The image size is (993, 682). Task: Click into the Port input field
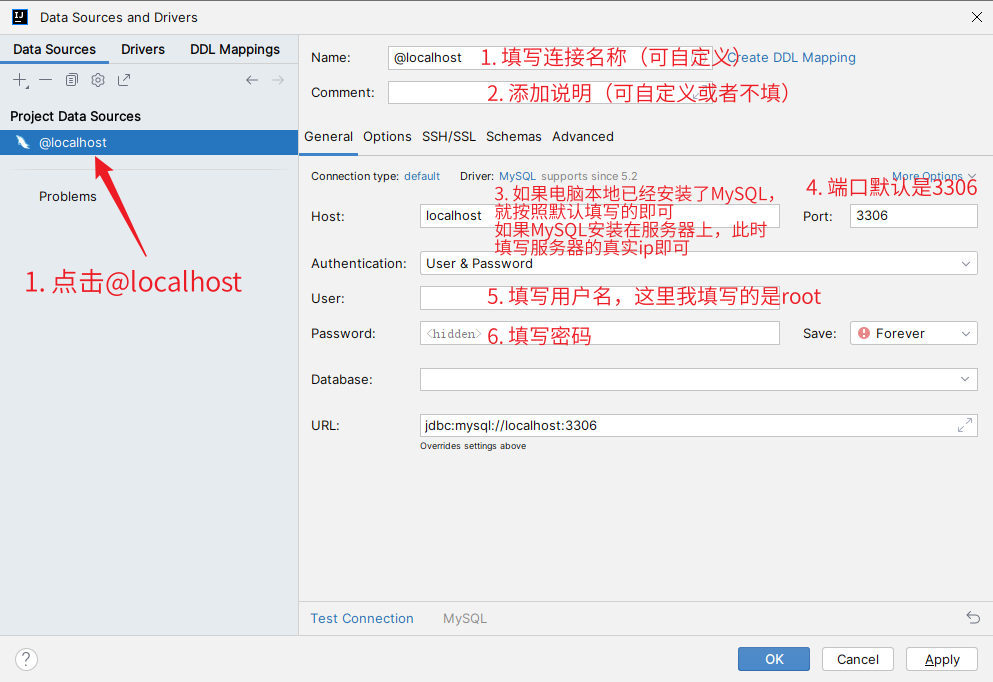click(913, 216)
